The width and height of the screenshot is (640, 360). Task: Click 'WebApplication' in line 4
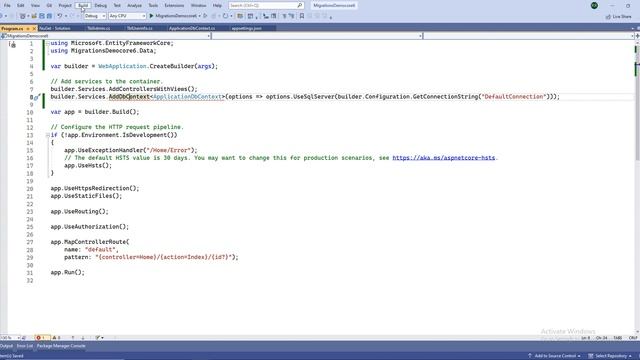[122, 66]
